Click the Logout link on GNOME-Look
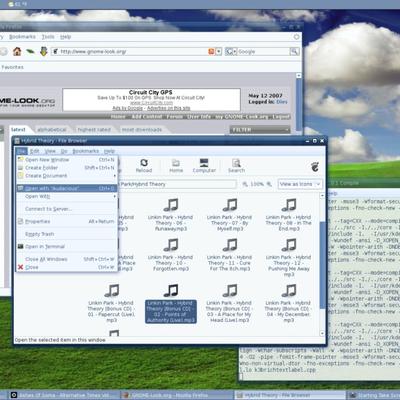Screen dimensions: 400x400 (x=281, y=116)
